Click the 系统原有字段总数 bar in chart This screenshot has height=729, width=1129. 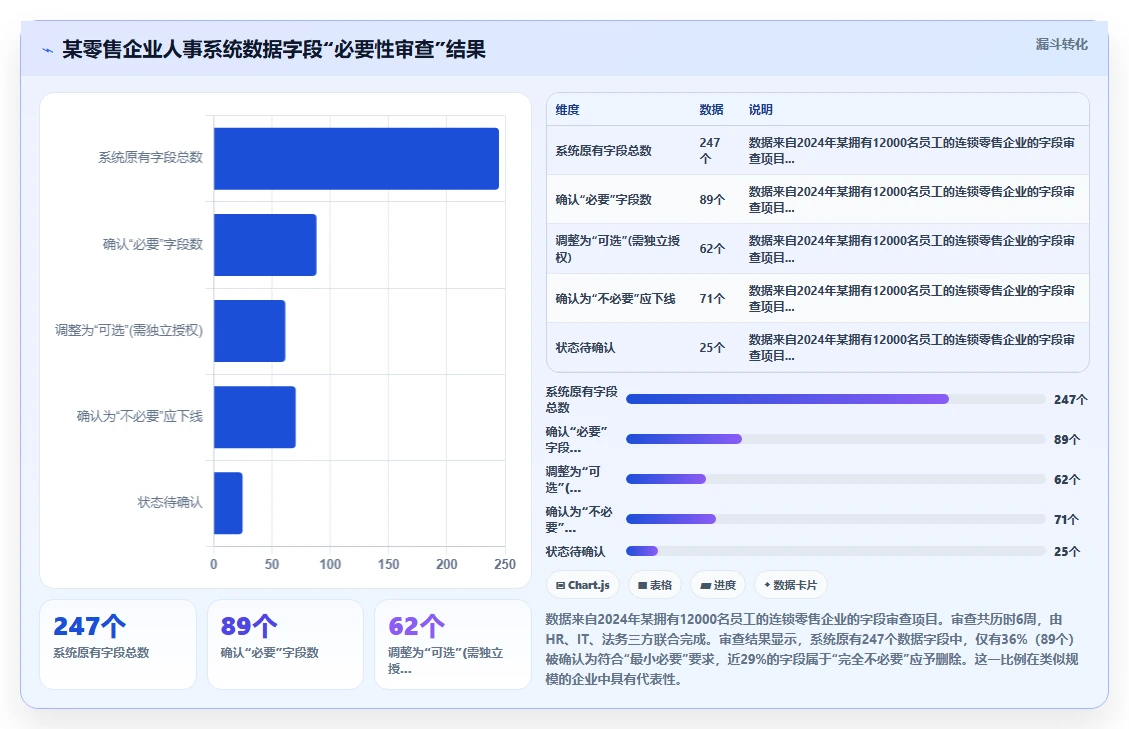click(x=356, y=158)
